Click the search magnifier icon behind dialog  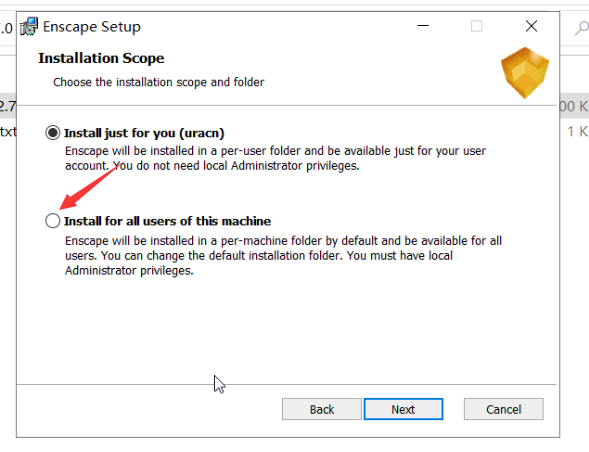click(x=581, y=28)
